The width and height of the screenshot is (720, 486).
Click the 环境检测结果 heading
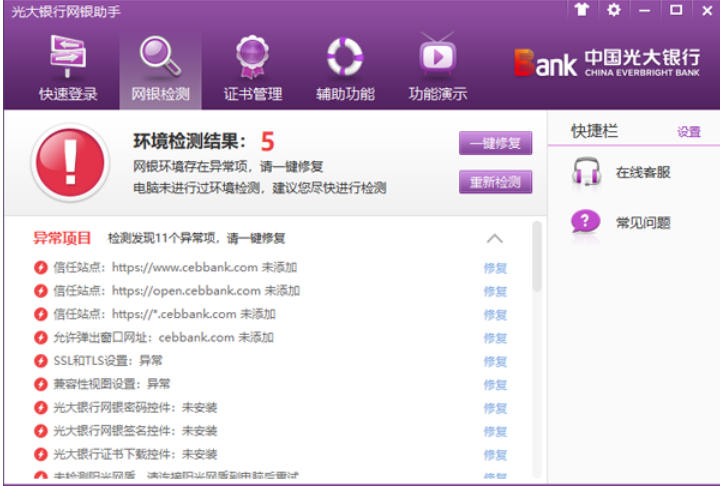190,141
